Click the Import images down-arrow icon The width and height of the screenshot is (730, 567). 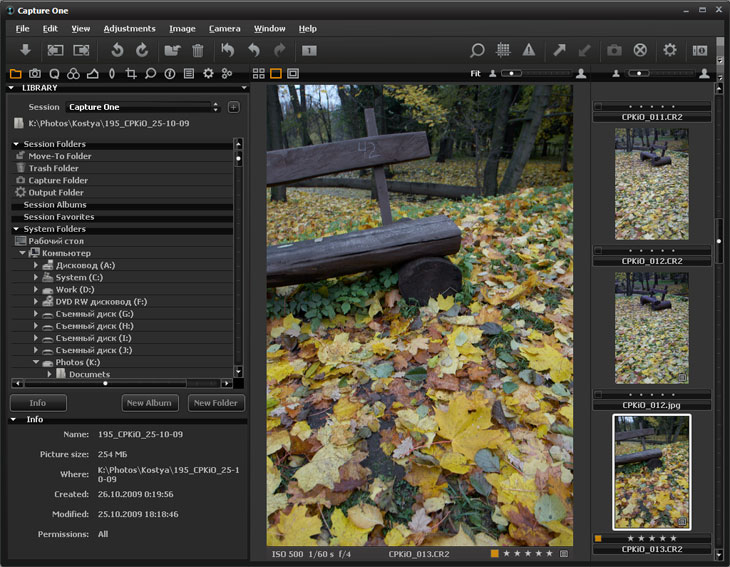[x=25, y=50]
